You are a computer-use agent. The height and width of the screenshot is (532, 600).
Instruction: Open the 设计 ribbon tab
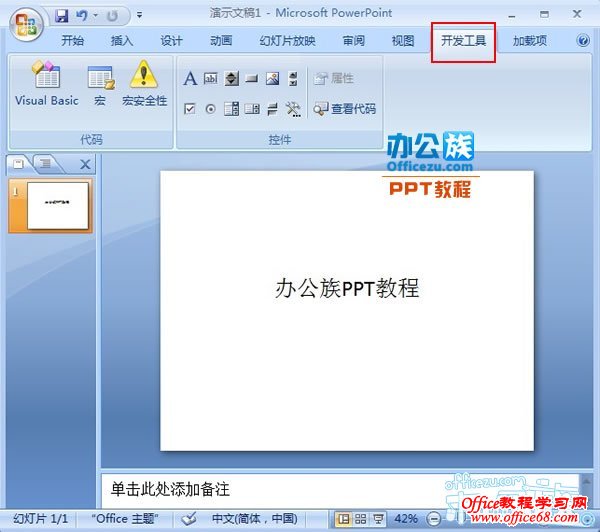[x=171, y=41]
